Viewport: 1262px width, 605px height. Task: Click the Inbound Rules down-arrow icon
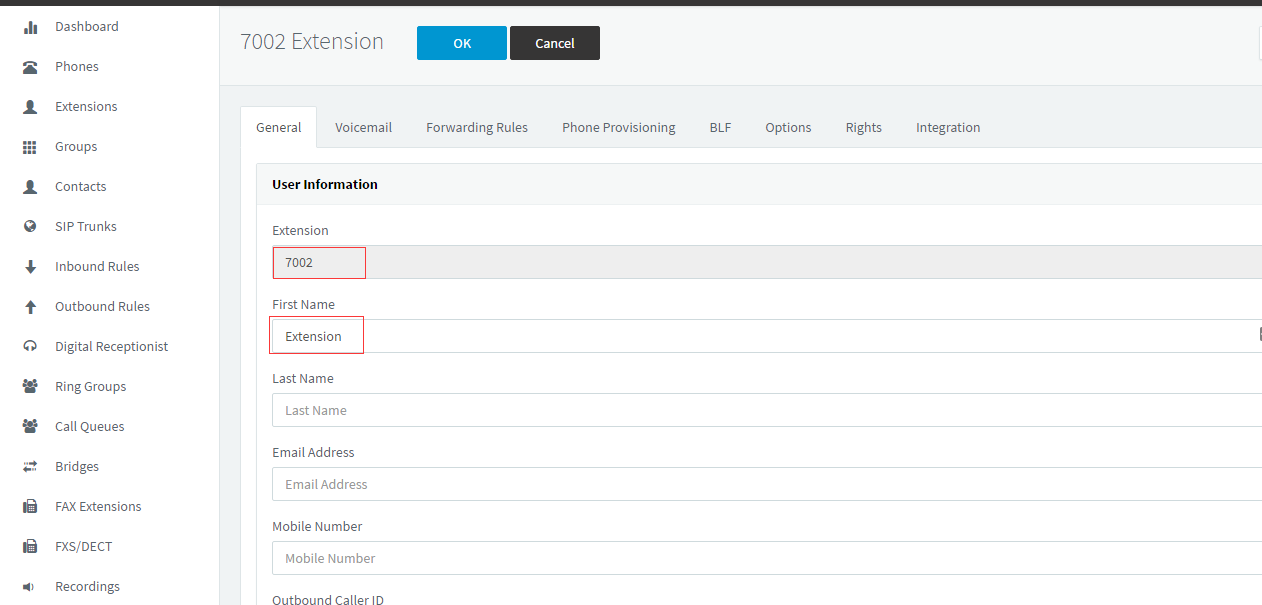[30, 267]
